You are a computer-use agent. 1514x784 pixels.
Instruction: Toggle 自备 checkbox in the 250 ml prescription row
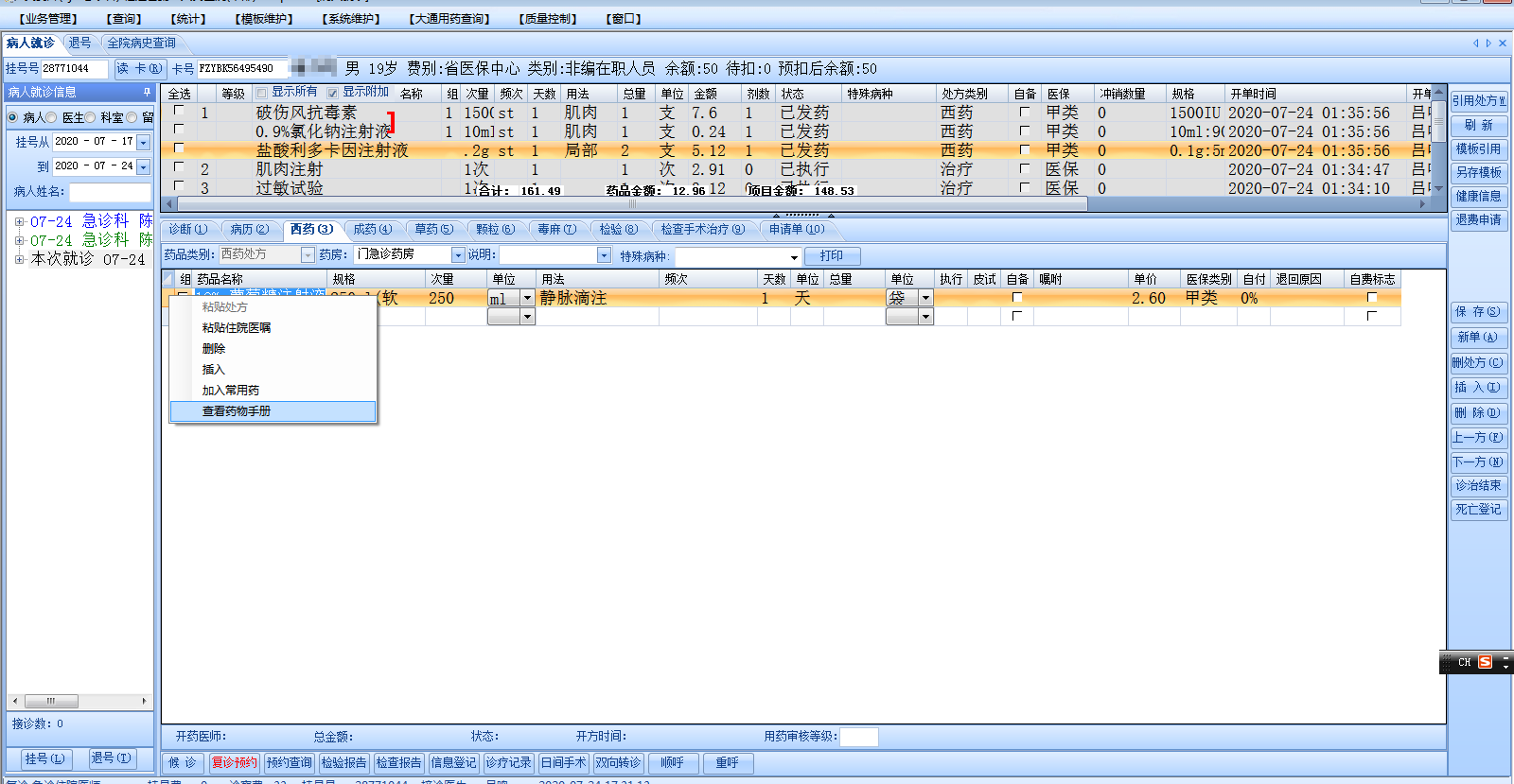1017,298
